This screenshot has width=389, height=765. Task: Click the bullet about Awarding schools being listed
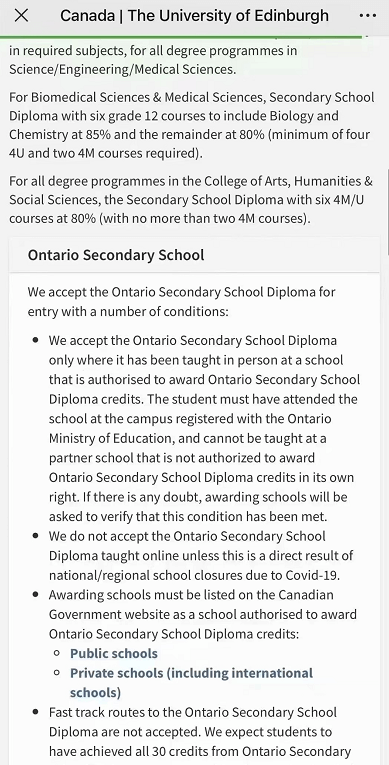coord(203,614)
